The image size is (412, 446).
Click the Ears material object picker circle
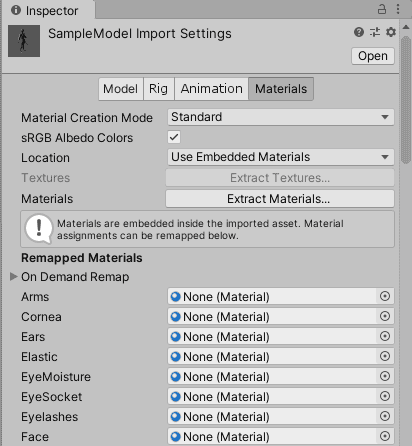click(385, 336)
